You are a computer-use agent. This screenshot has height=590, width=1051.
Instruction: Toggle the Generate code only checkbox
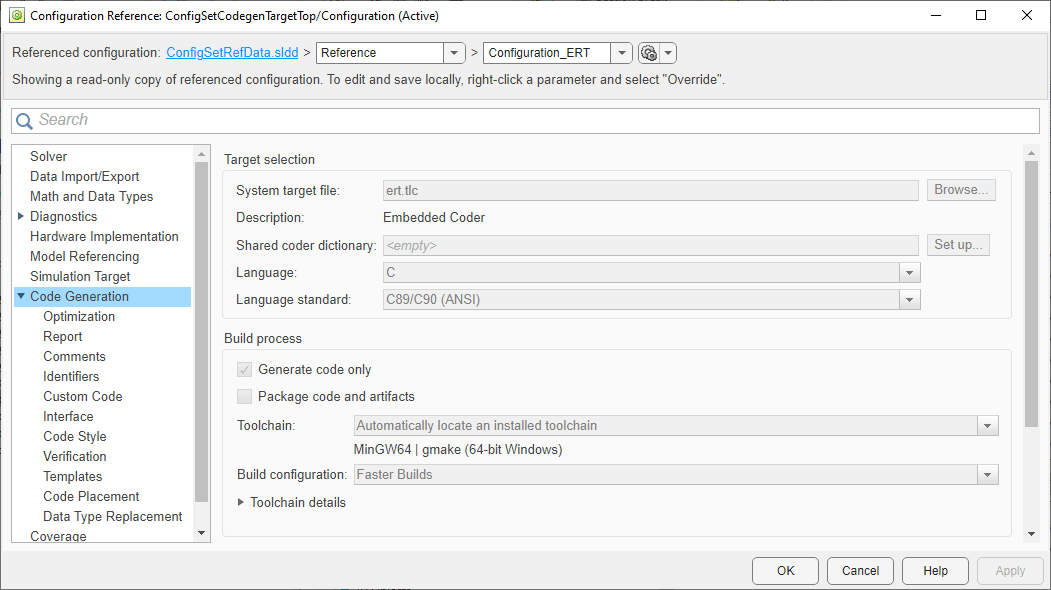244,370
